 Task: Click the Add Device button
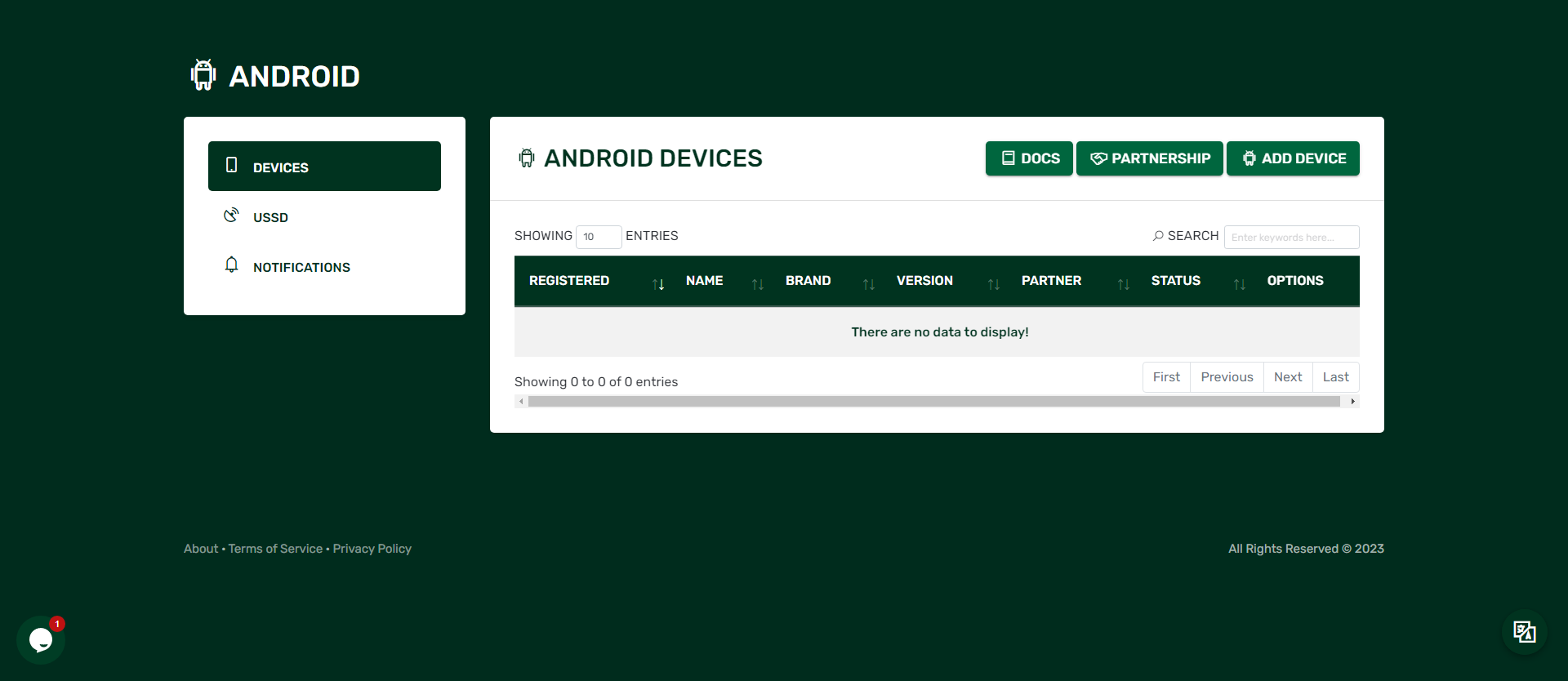coord(1293,158)
